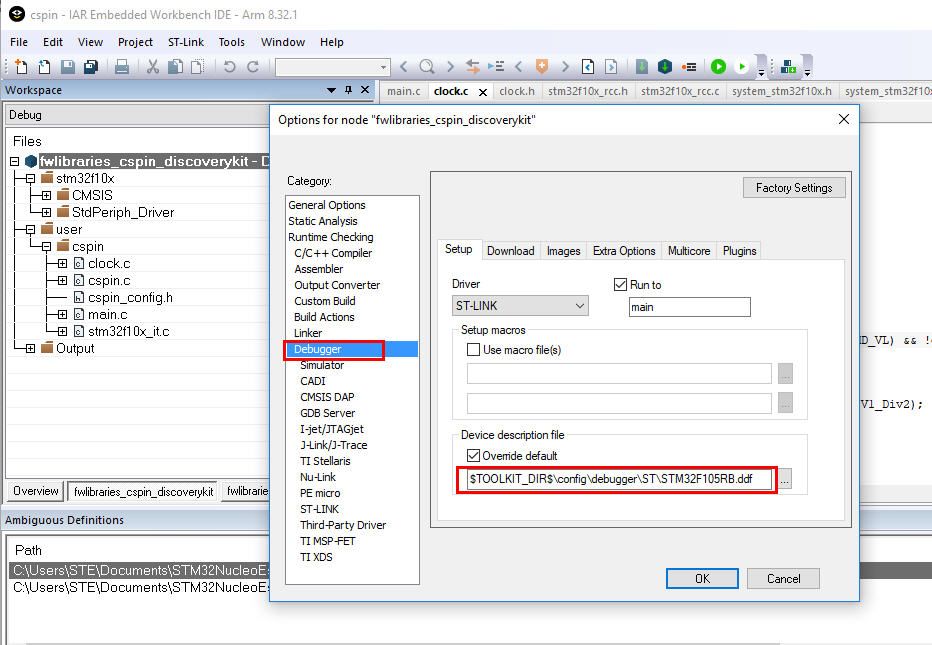Select C/C++ Compiler category
Screen dimensions: 932x645
click(x=333, y=253)
